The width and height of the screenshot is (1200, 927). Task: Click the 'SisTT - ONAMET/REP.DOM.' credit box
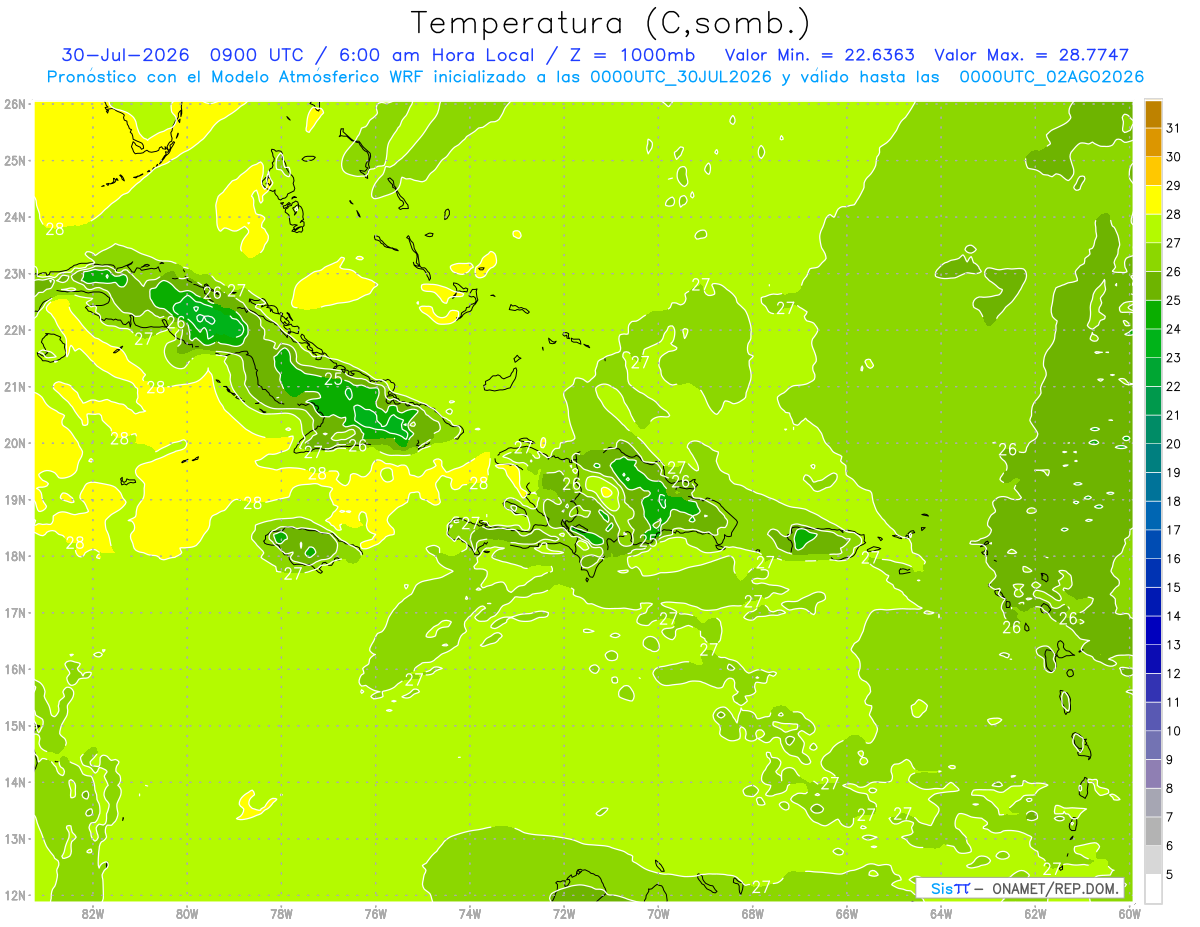(x=1019, y=888)
